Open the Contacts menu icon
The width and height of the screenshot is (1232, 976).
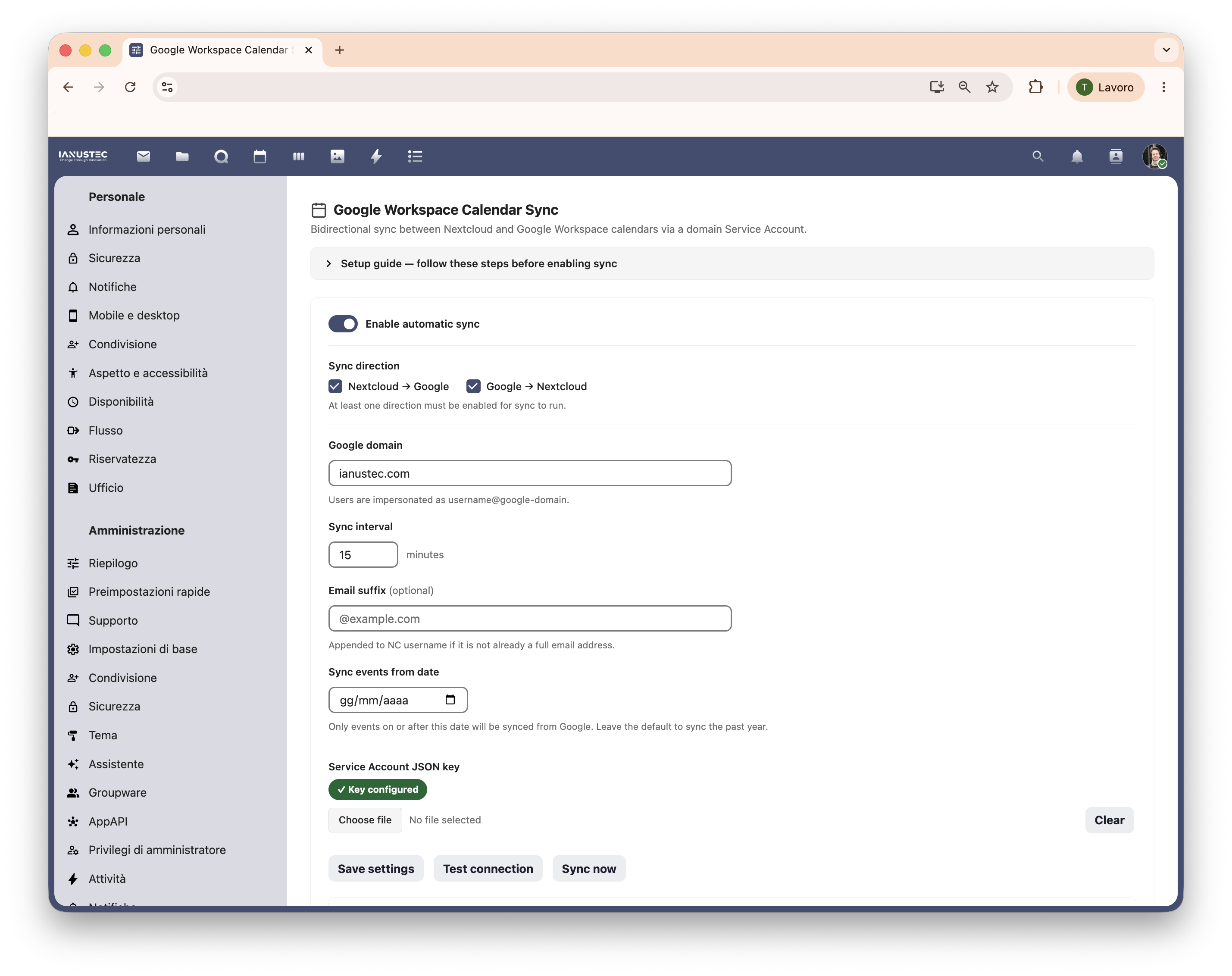point(1116,156)
